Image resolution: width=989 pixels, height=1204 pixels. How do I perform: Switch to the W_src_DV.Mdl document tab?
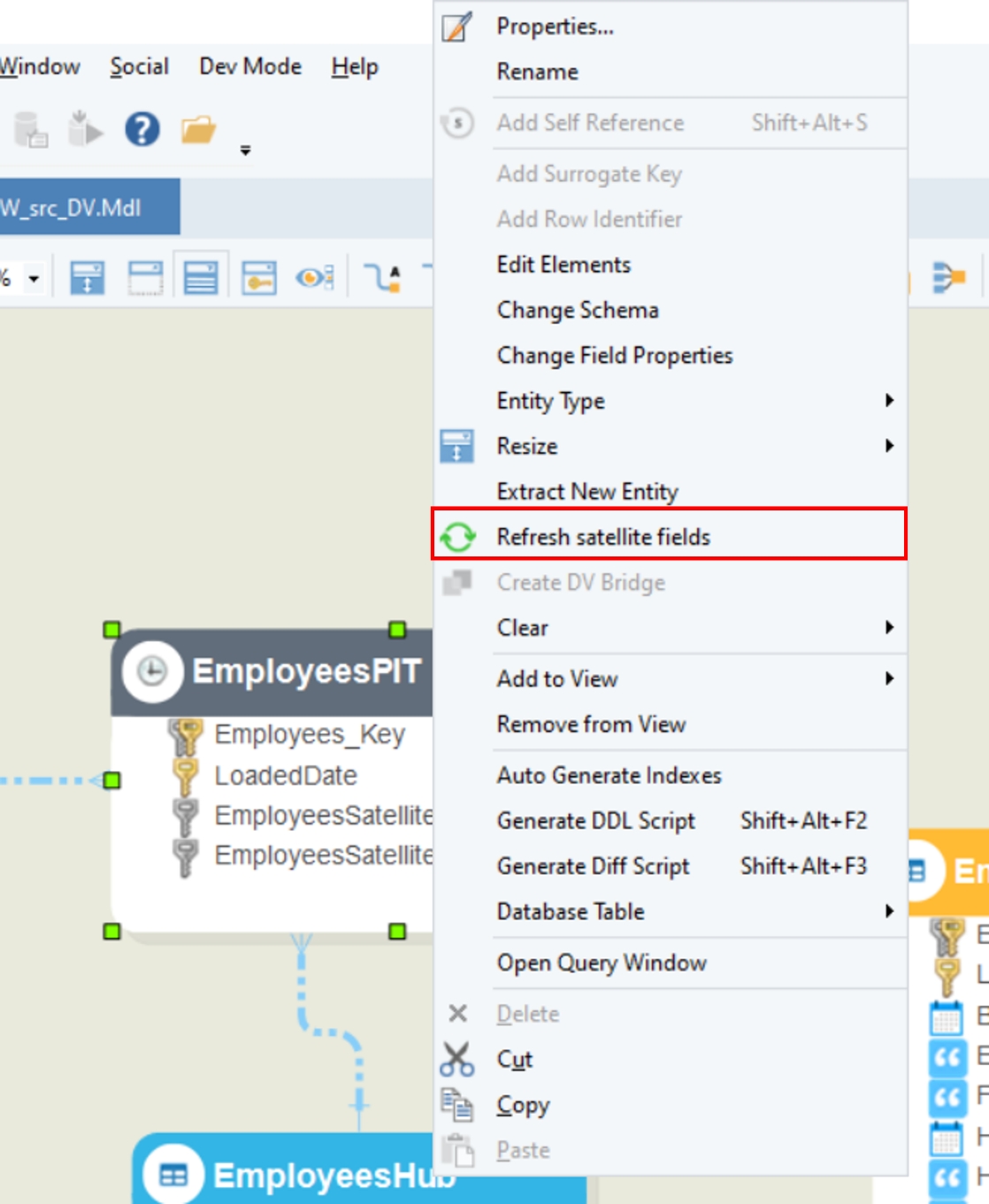pyautogui.click(x=80, y=208)
